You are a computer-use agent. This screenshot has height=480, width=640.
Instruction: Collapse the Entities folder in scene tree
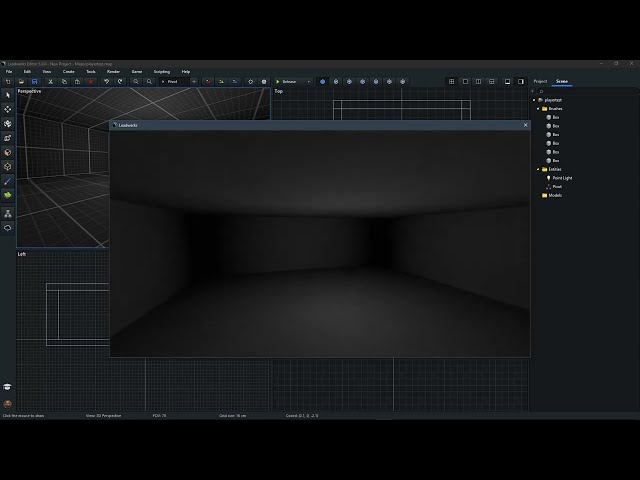click(538, 169)
